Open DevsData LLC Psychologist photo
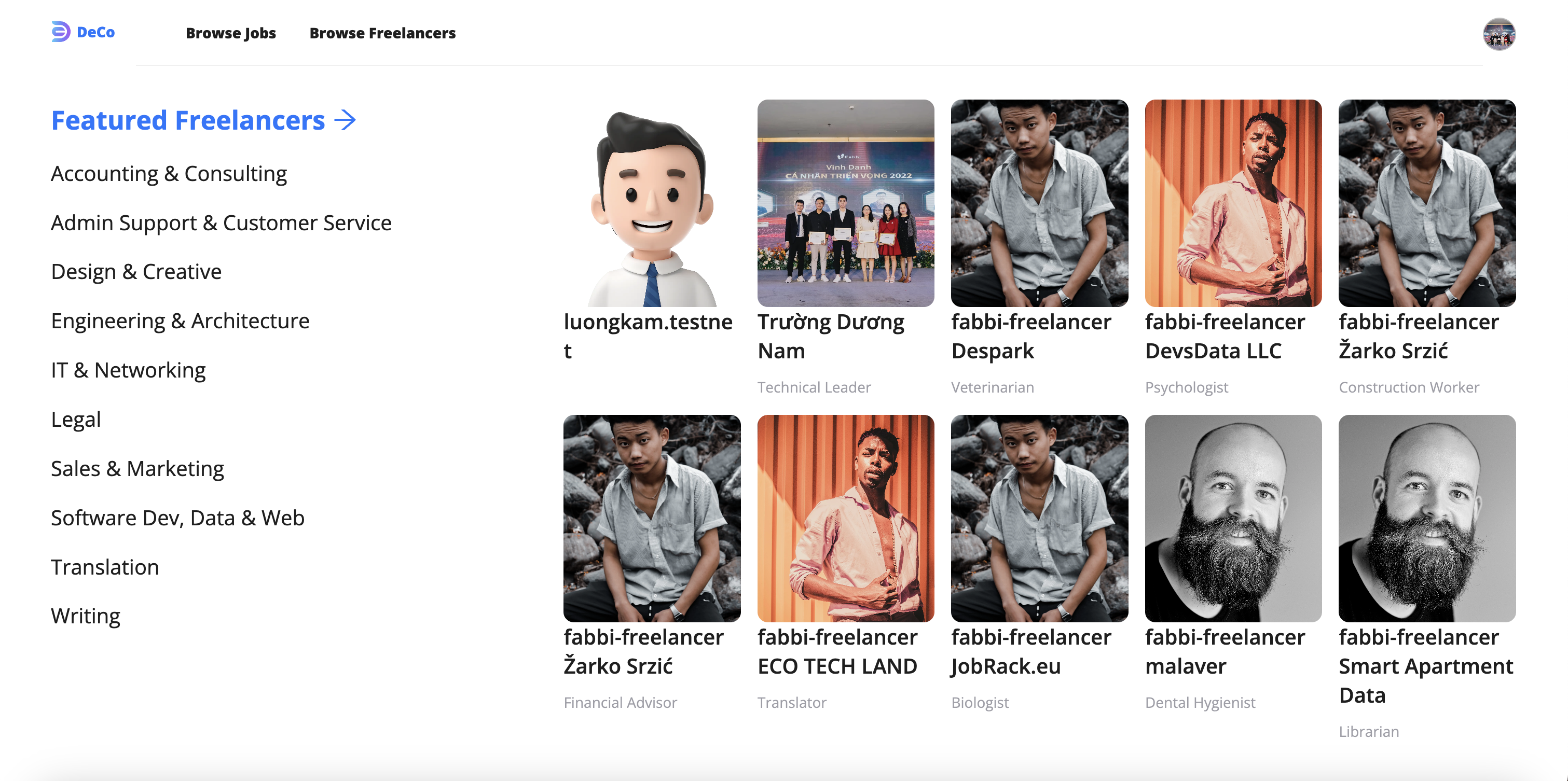 pos(1233,203)
